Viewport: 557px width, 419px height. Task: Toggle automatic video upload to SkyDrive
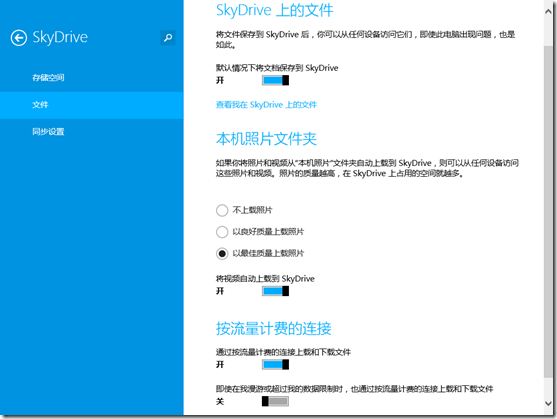point(275,291)
